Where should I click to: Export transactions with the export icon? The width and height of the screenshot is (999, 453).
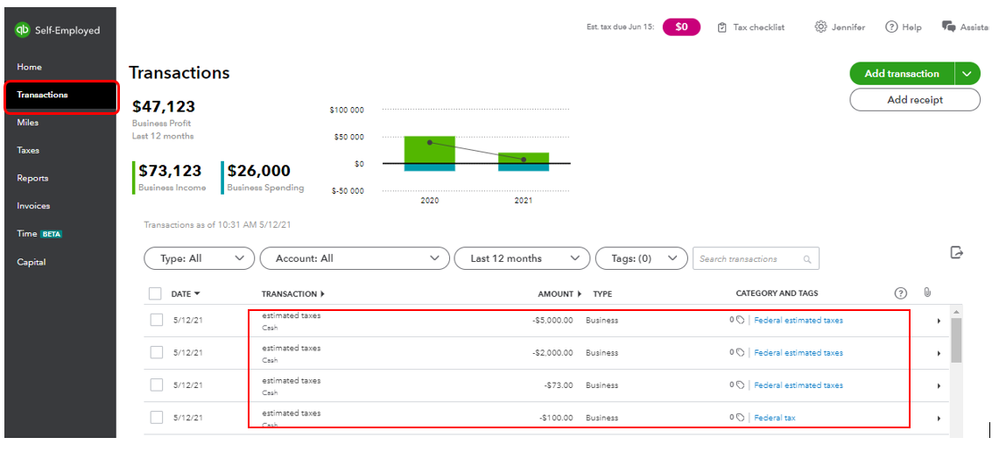956,252
